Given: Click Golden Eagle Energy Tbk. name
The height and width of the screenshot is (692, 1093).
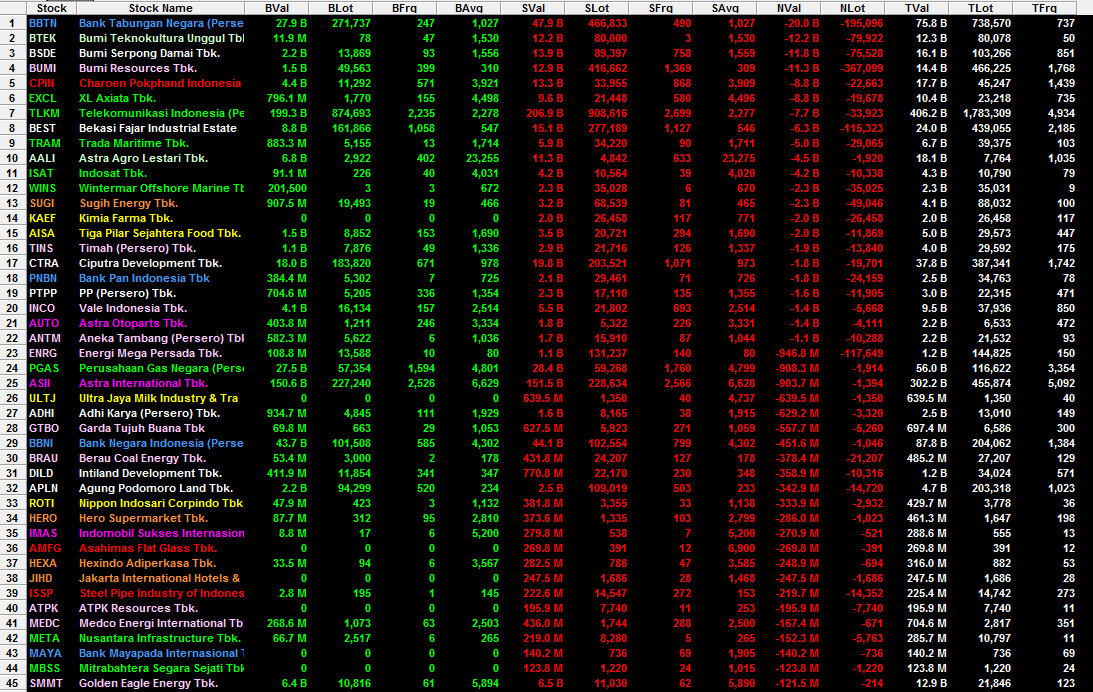Looking at the screenshot, I should (x=148, y=684).
